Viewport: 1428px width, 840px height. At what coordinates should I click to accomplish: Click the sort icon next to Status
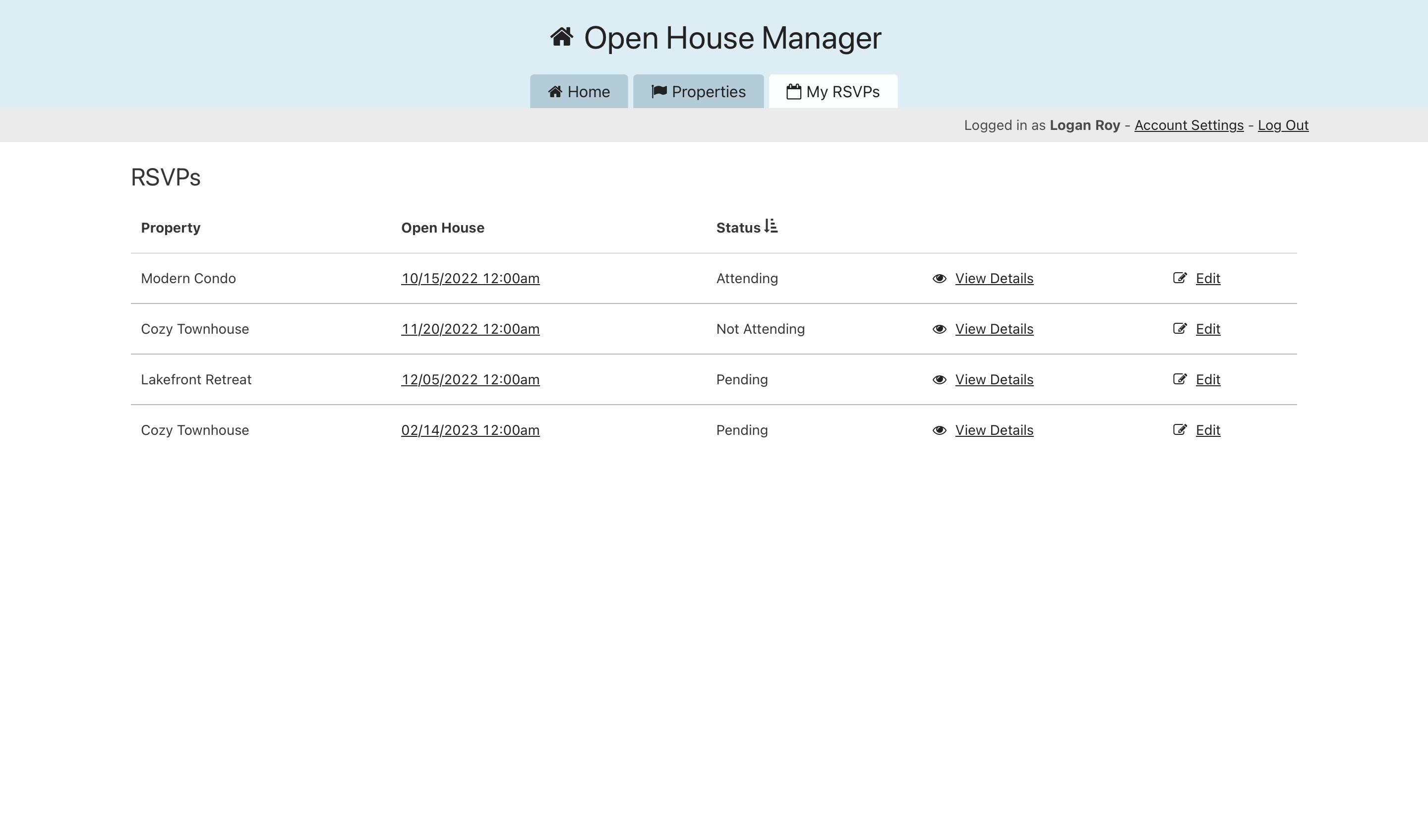coord(771,226)
